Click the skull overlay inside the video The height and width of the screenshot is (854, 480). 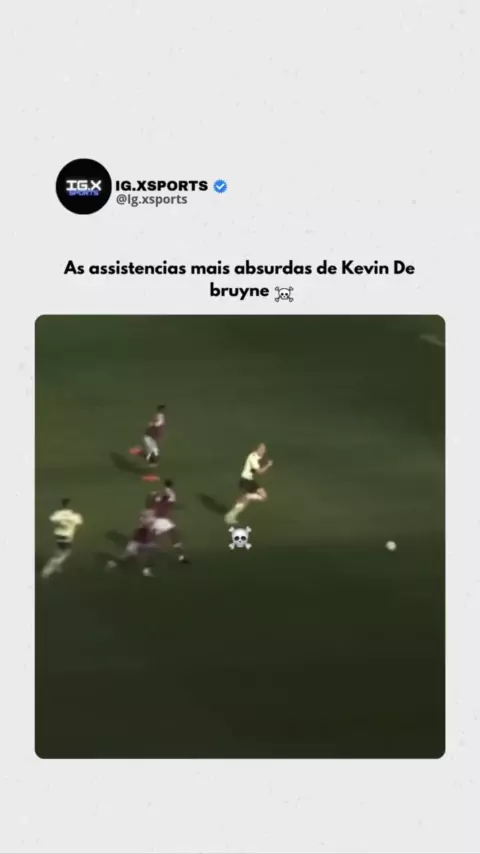pos(240,538)
